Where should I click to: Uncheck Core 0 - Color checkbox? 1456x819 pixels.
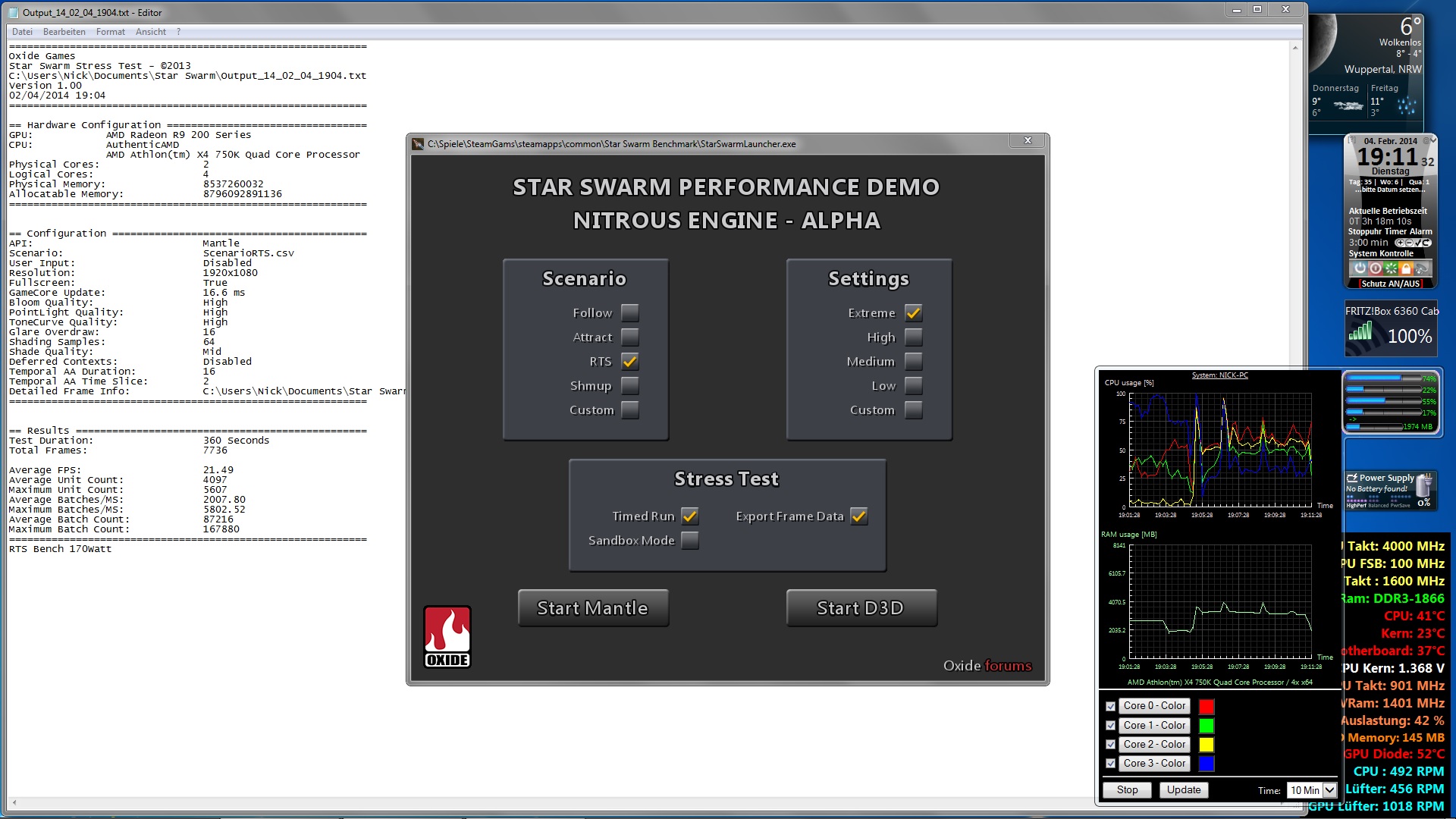coord(1111,706)
